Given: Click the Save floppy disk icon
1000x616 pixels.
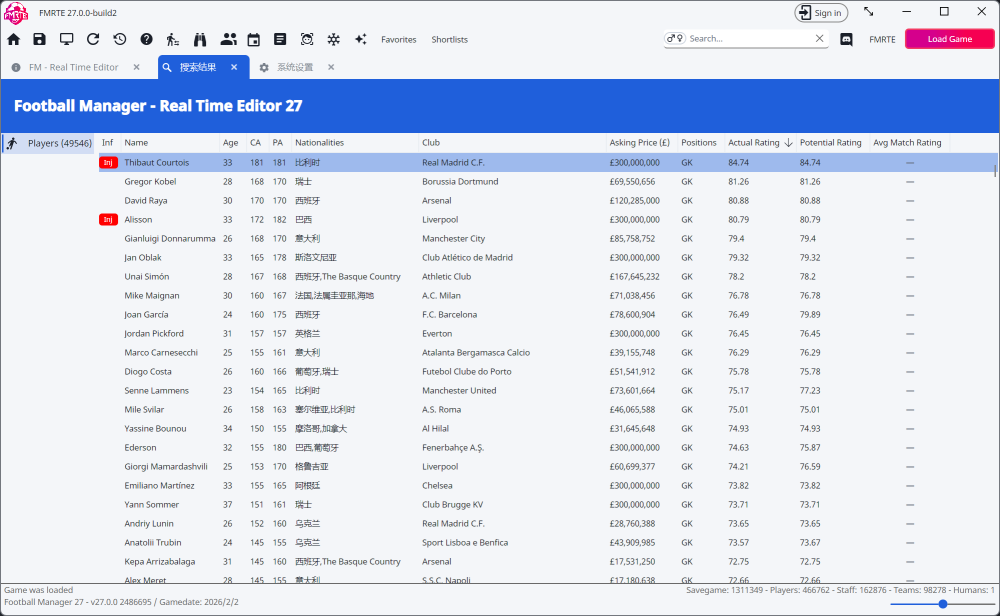Looking at the screenshot, I should click(40, 40).
